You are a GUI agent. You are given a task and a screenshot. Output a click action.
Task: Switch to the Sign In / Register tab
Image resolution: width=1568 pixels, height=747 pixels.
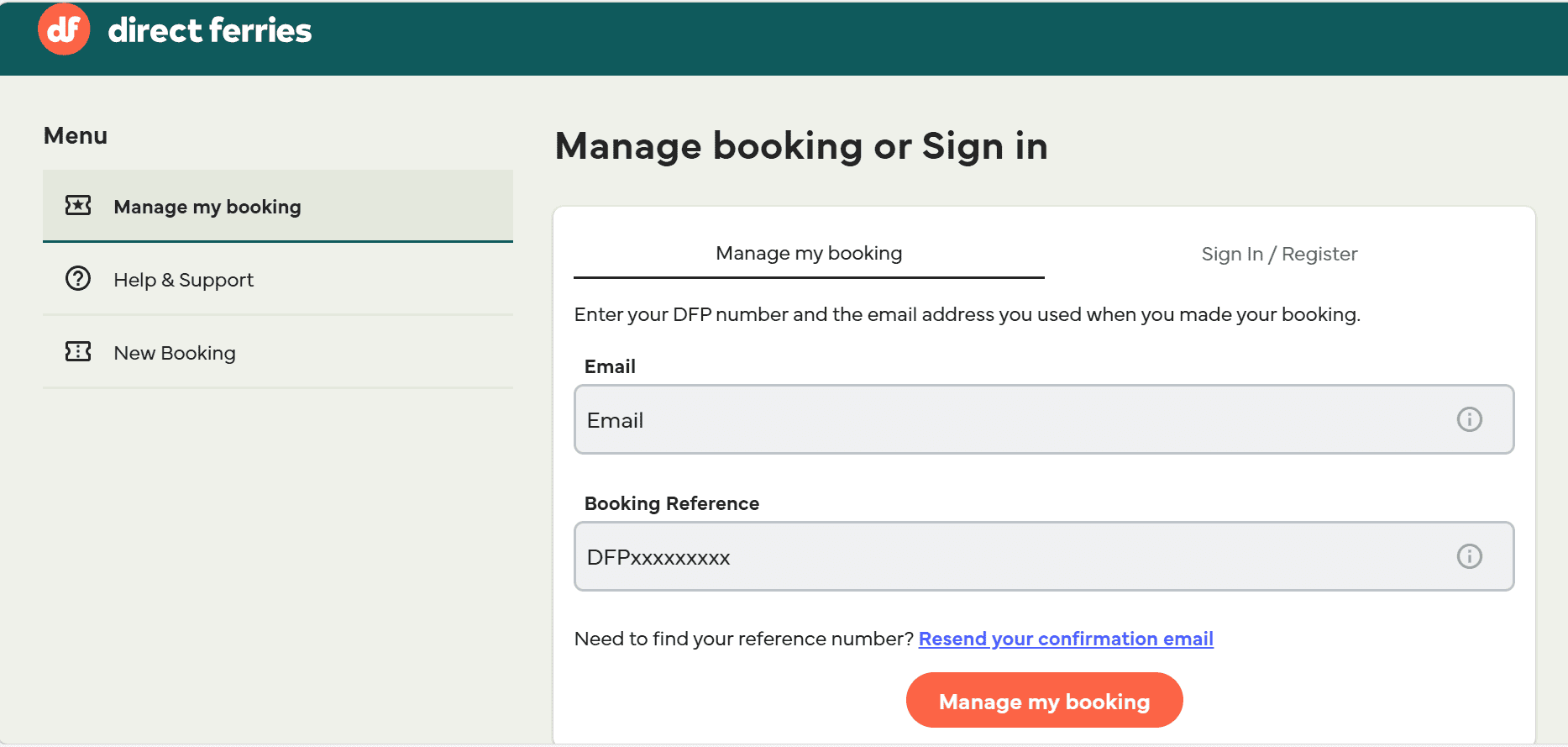[x=1279, y=254]
